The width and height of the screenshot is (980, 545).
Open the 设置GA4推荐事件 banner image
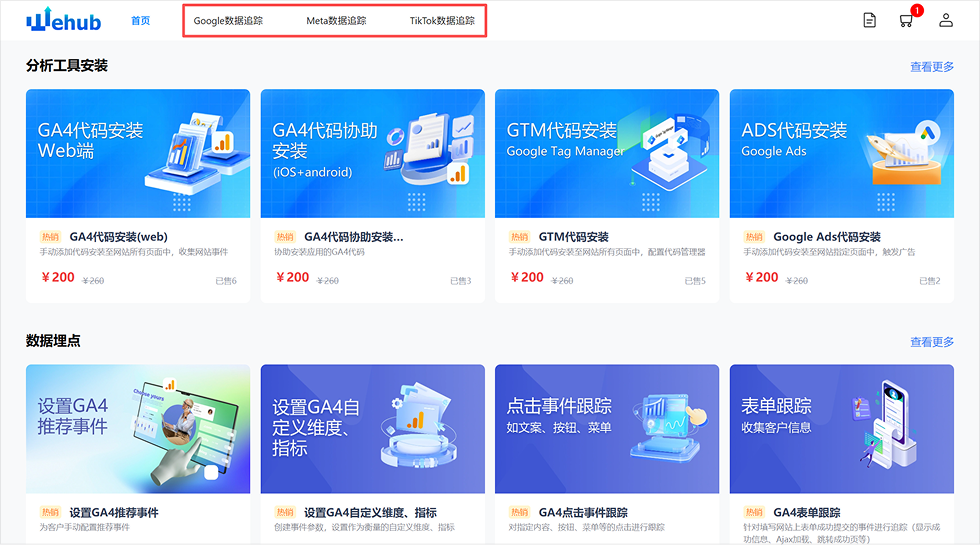pyautogui.click(x=138, y=428)
